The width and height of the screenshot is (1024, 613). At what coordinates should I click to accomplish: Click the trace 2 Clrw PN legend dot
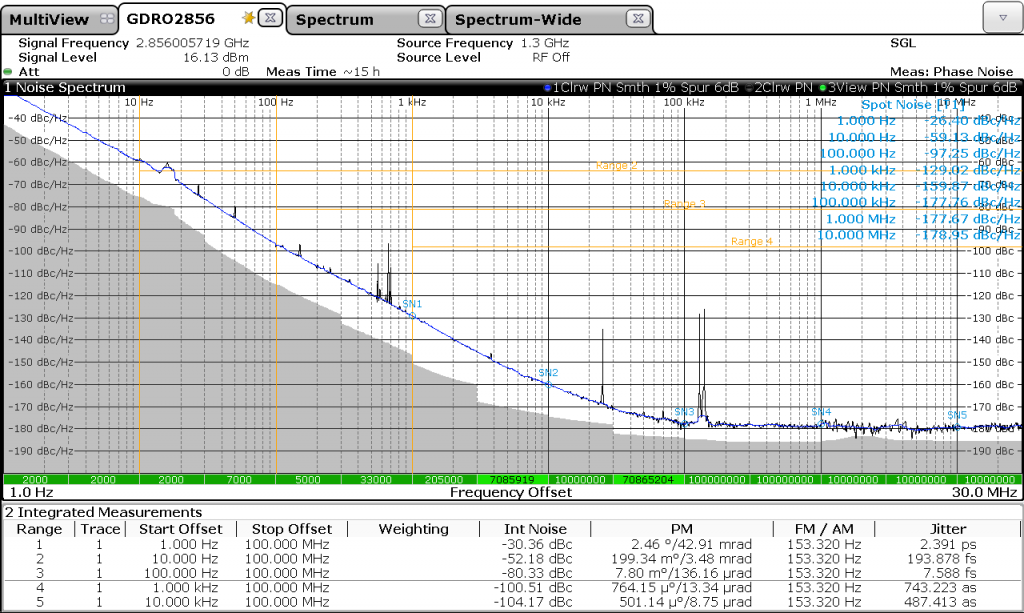749,87
